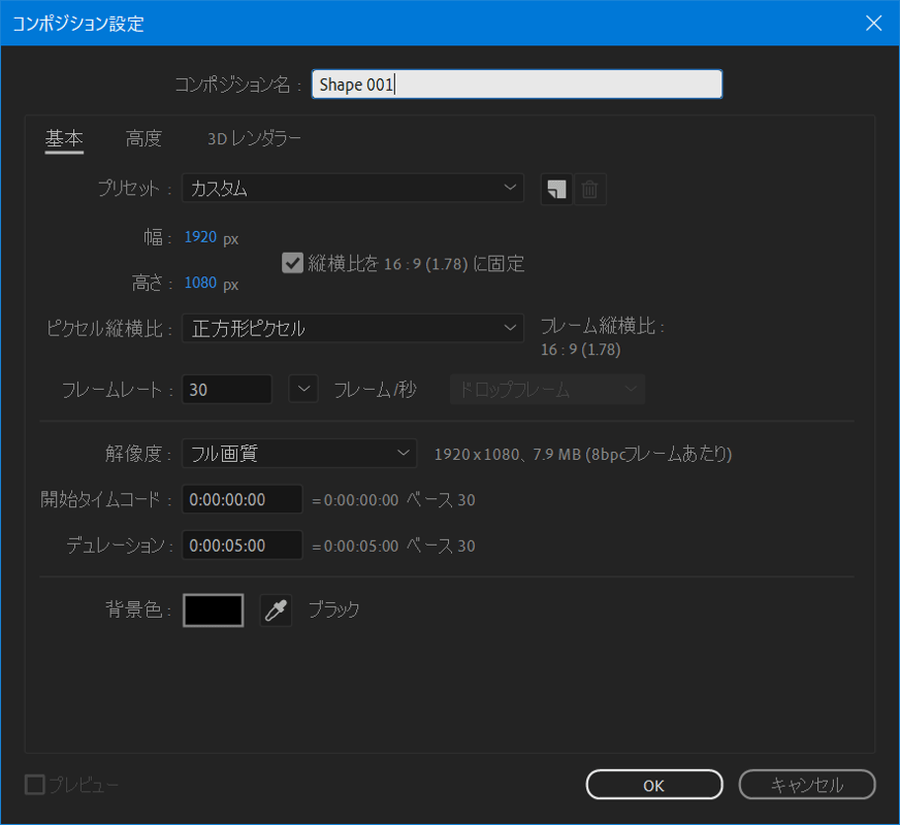Viewport: 900px width, 825px height.
Task: Click the OK button
Action: (x=654, y=784)
